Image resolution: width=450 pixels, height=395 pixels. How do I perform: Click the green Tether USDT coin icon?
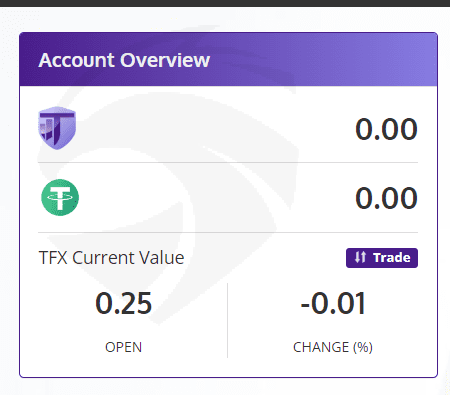tap(60, 197)
